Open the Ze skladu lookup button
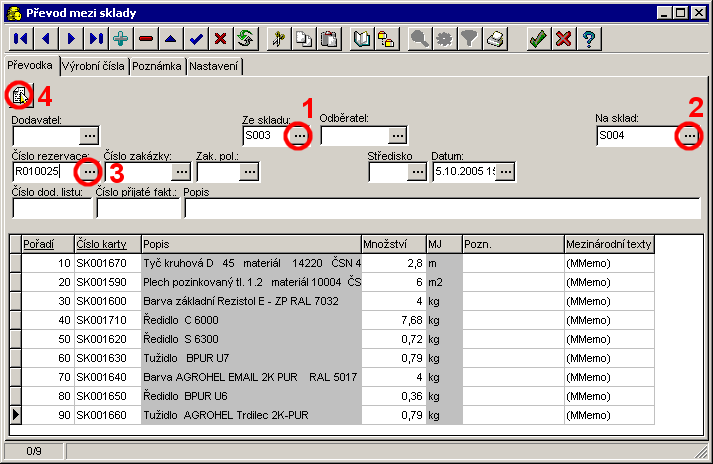Screen dimensions: 713x464 [x=298, y=135]
